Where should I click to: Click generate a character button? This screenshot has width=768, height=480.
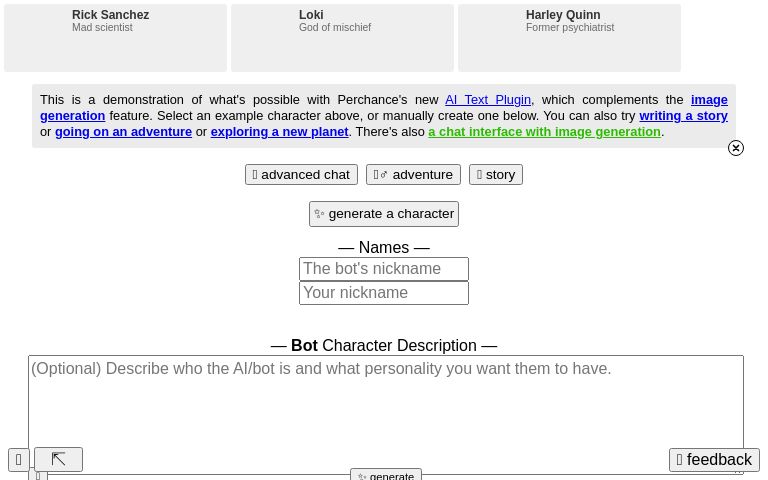pyautogui.click(x=384, y=214)
